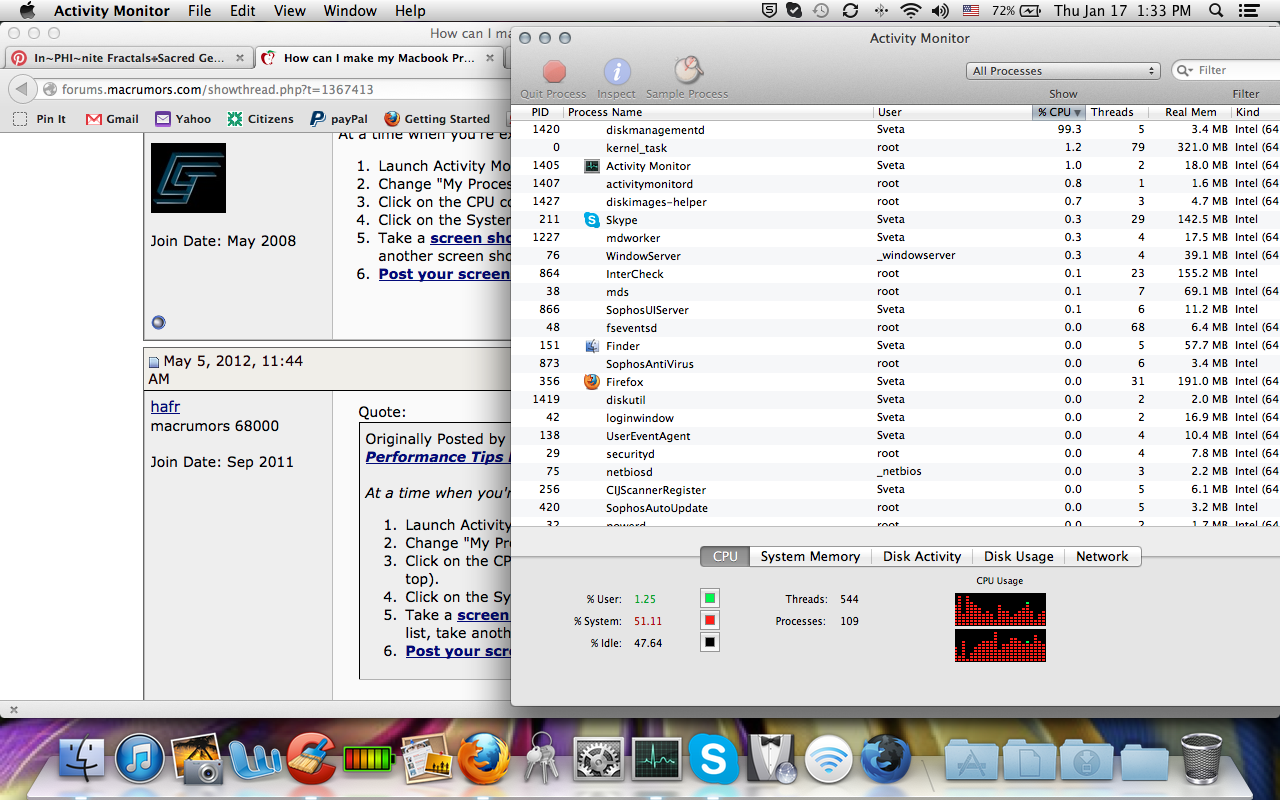Open Skype from the Dock
Viewport: 1280px width, 800px height.
(714, 760)
